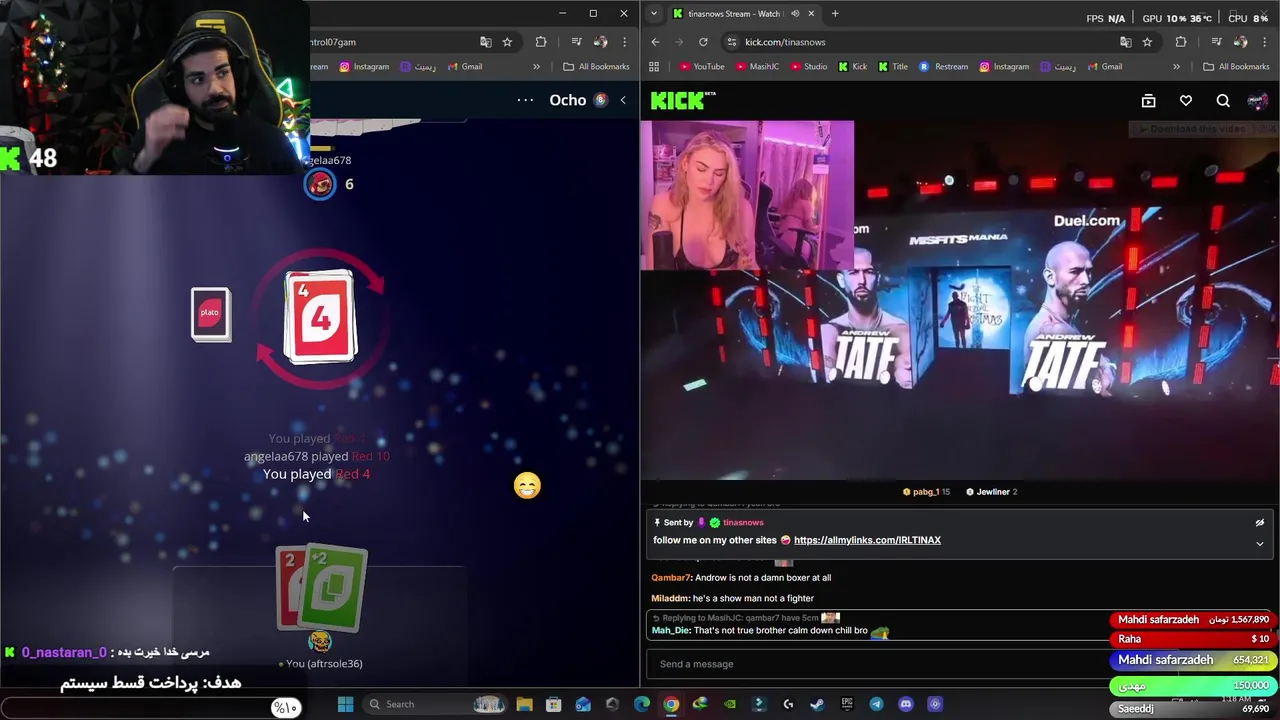Click pabg_1 top gifter name
The width and height of the screenshot is (1280, 720).
click(x=925, y=492)
